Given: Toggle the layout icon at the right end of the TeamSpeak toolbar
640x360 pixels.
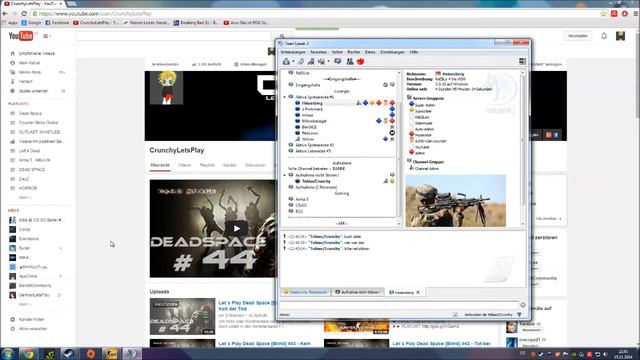Looking at the screenshot, I should pyautogui.click(x=522, y=61).
